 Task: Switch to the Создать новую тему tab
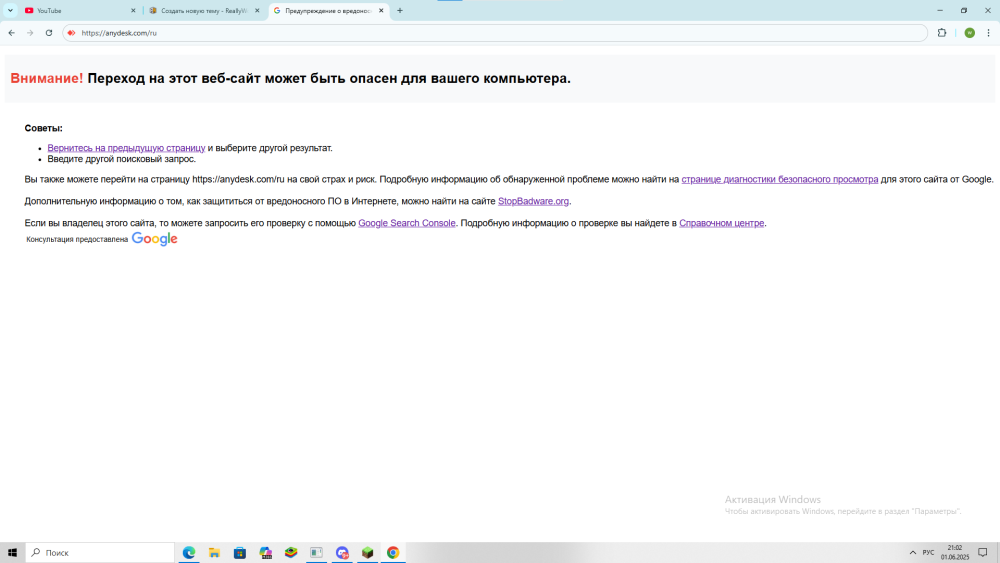tap(203, 11)
